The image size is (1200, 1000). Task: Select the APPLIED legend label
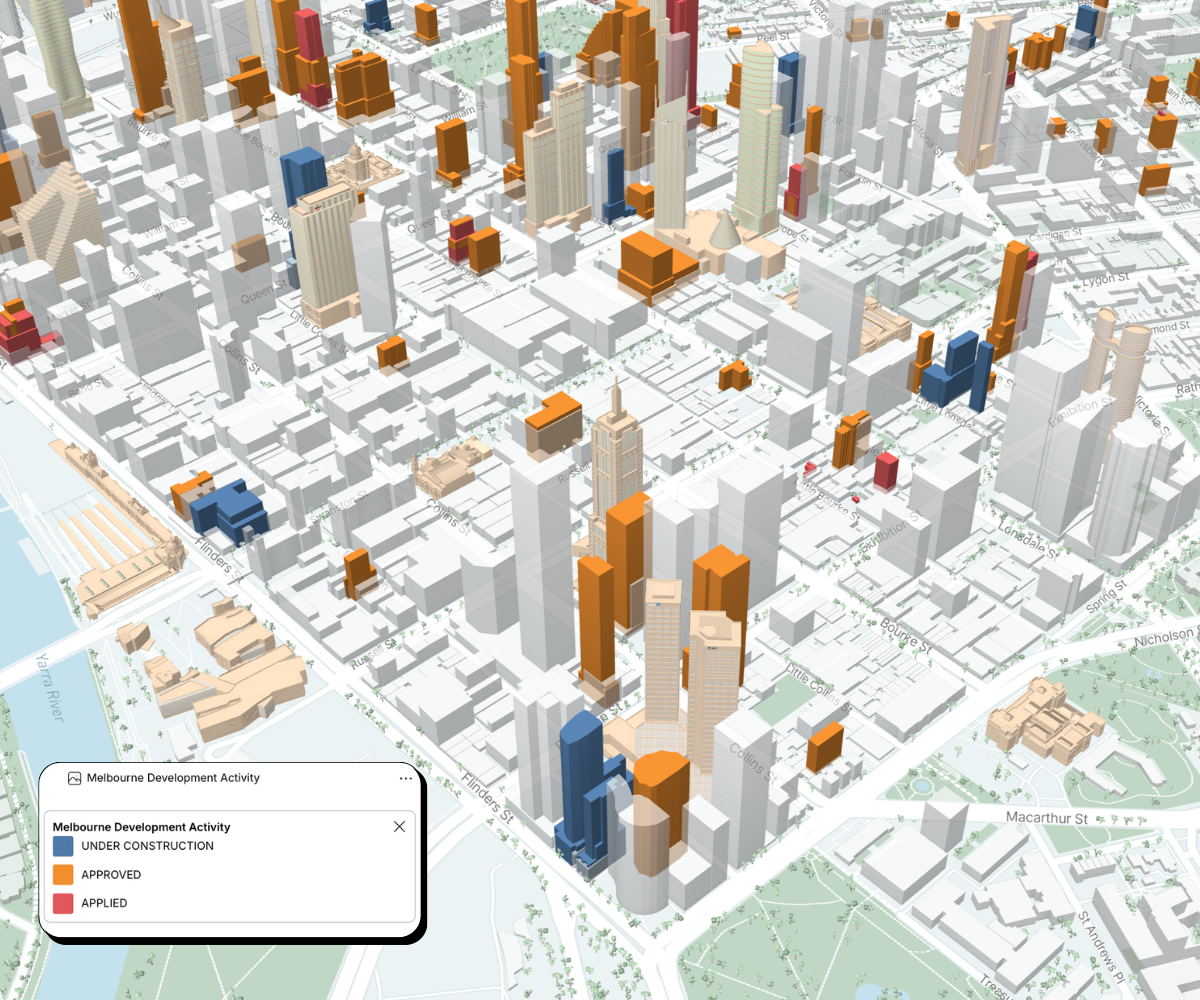pos(104,904)
